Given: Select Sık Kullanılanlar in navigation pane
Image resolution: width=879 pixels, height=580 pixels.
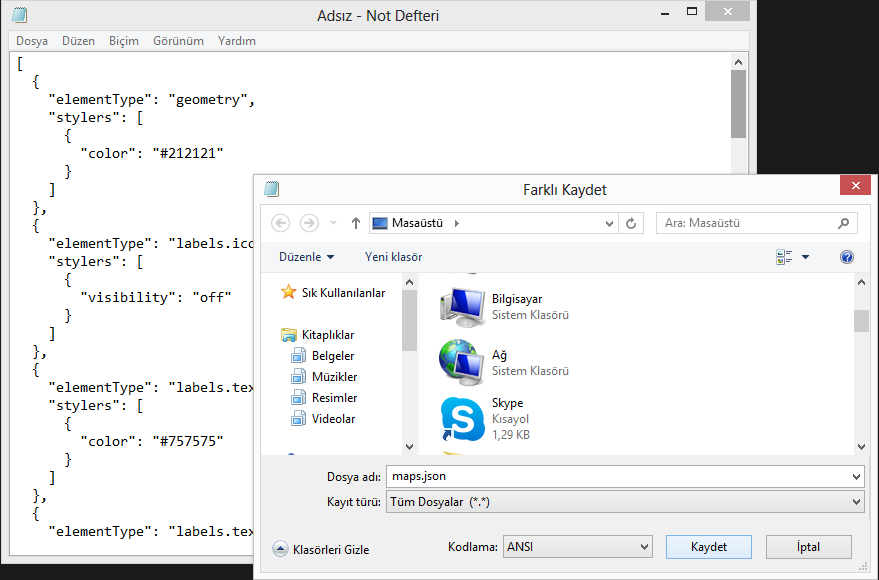Looking at the screenshot, I should coord(343,293).
